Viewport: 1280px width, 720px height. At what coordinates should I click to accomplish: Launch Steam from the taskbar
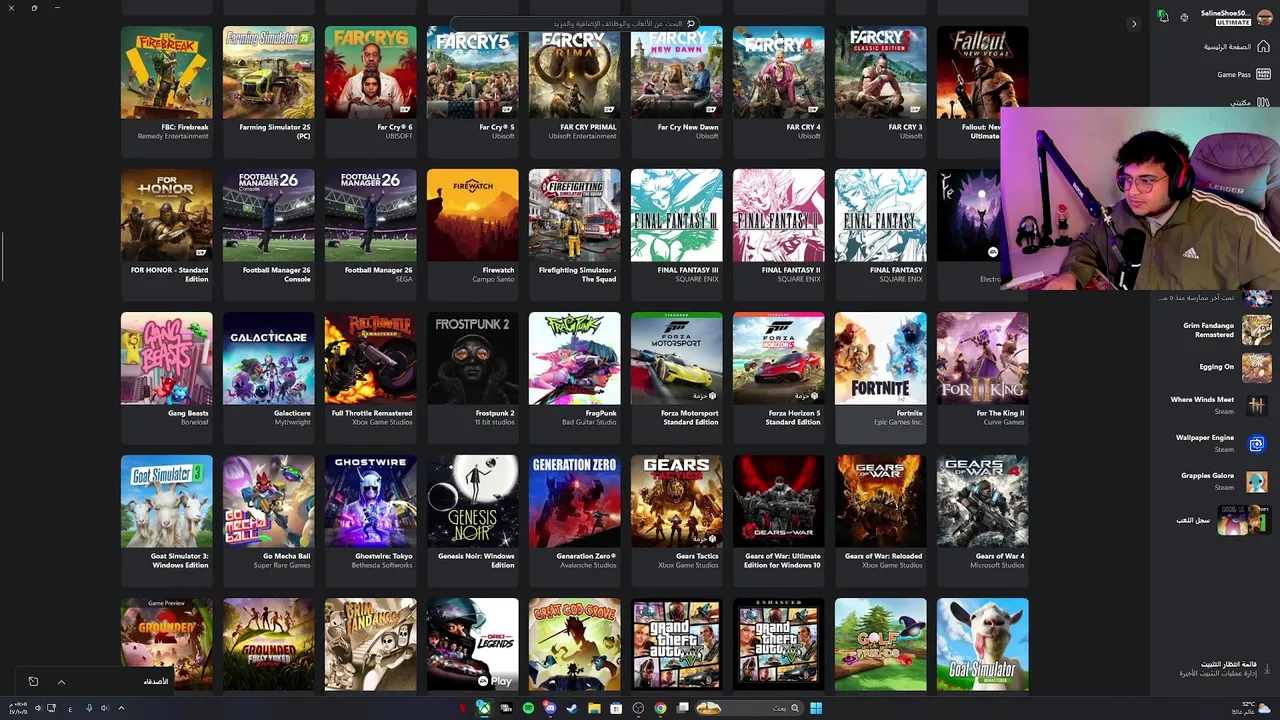[572, 708]
